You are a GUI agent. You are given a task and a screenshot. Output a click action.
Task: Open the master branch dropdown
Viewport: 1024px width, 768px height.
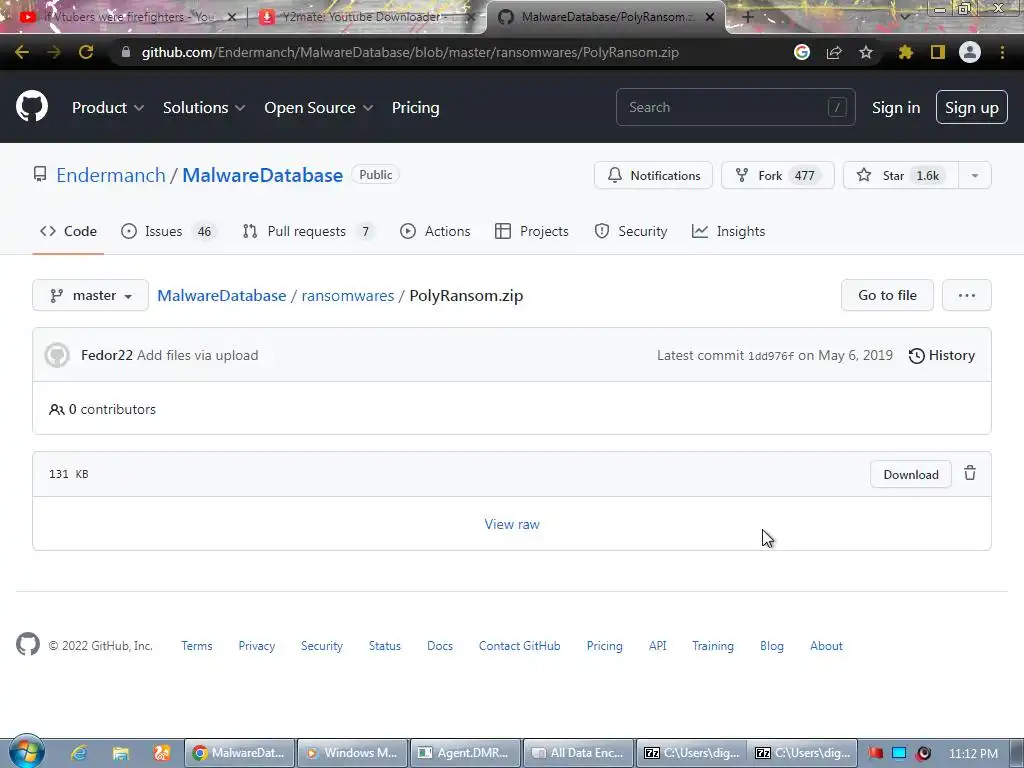(x=90, y=295)
